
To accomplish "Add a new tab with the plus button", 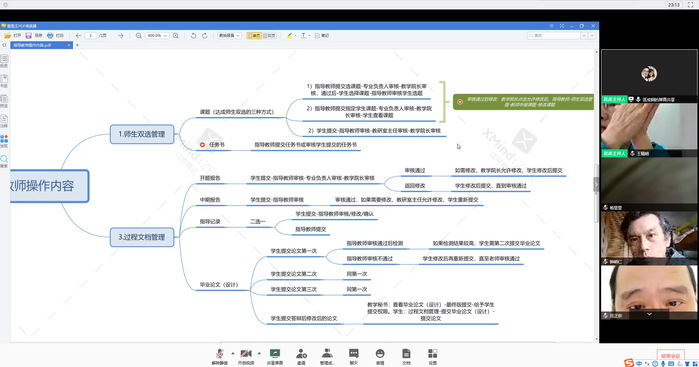I will pyautogui.click(x=77, y=45).
